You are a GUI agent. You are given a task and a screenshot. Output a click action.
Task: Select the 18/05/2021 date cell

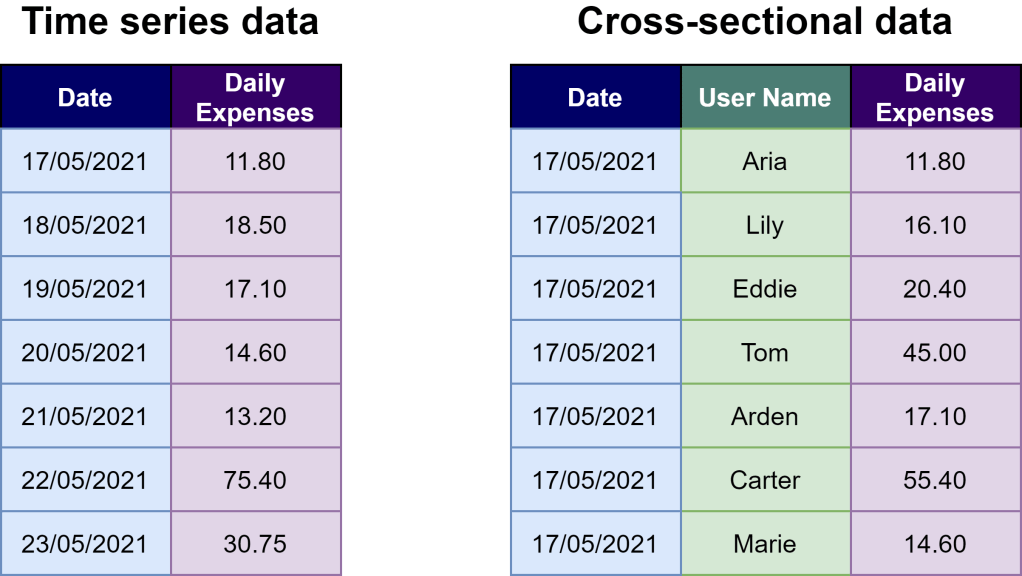(x=85, y=225)
